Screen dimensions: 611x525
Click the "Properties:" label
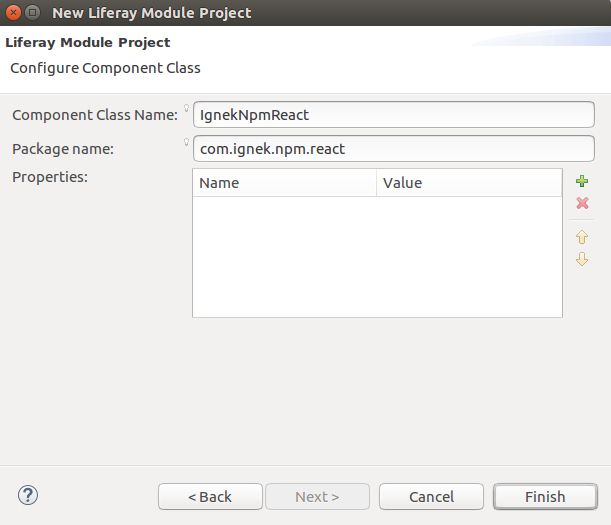tap(50, 177)
